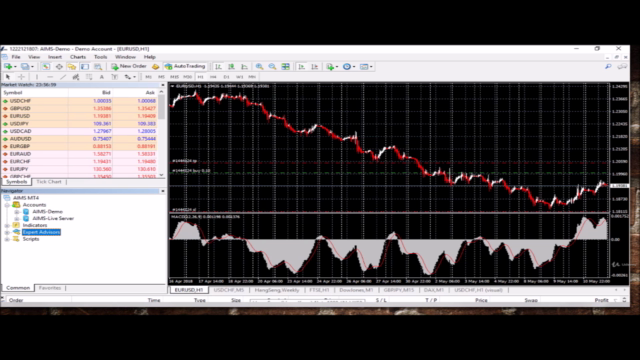Open the MetaEditor icon beside New Order
Image resolution: width=640 pixels, height=360 pixels.
point(156,67)
